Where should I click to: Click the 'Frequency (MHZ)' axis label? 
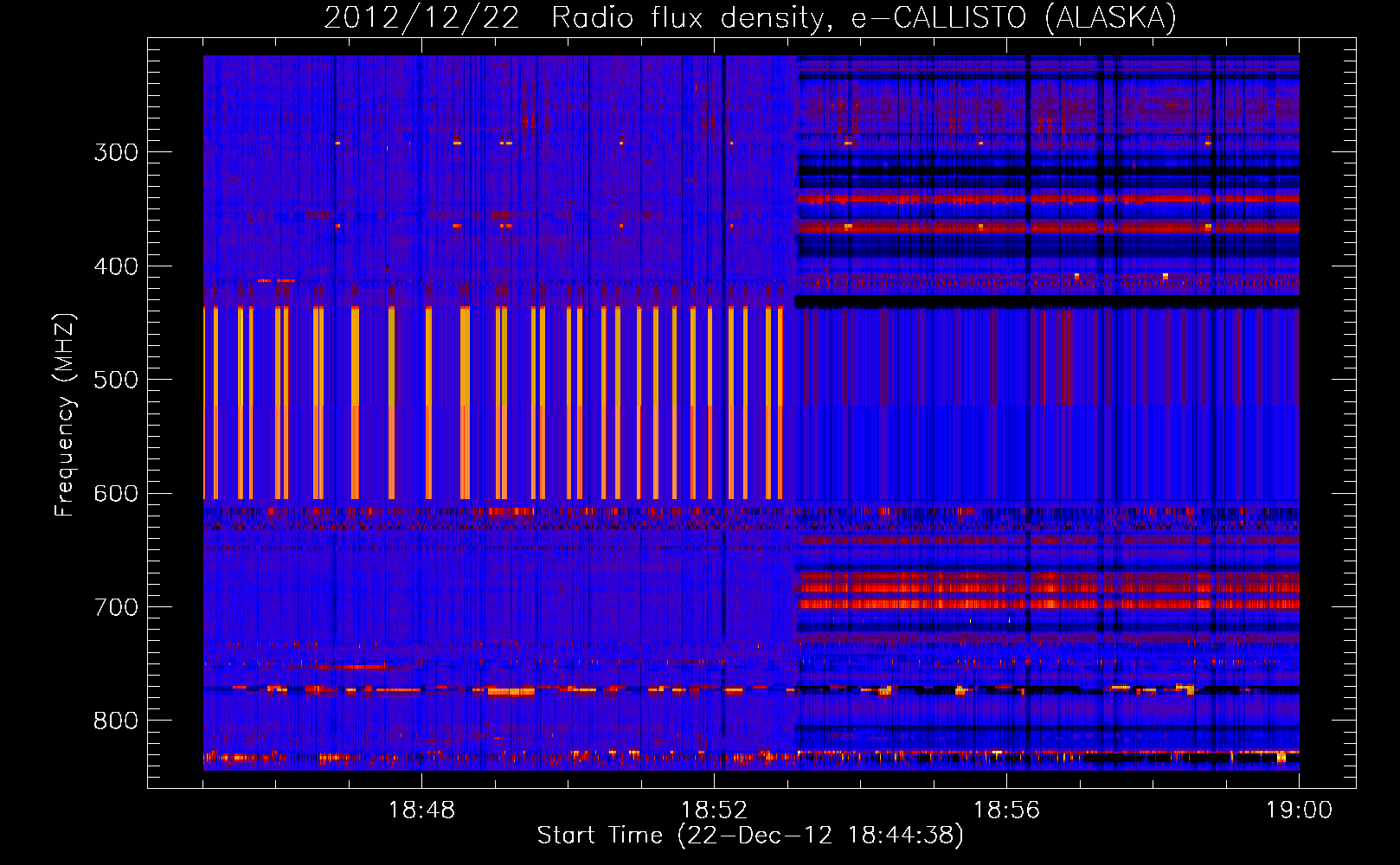pos(65,415)
